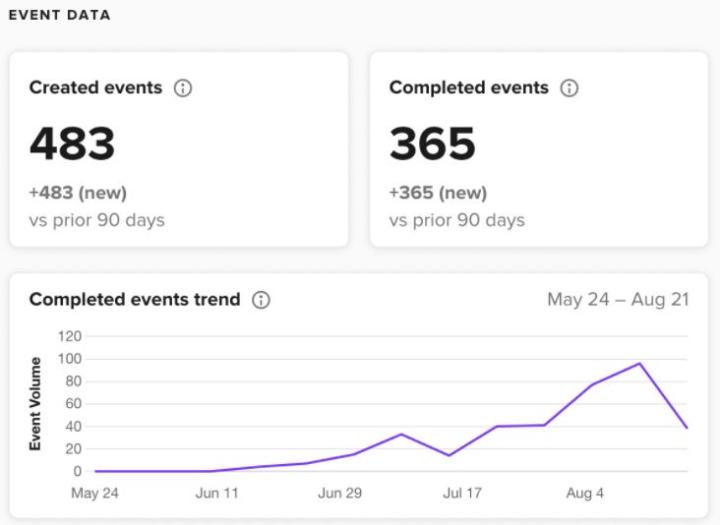This screenshot has height=525, width=720.
Task: Click the highest peak of the trend line
Action: [x=639, y=364]
